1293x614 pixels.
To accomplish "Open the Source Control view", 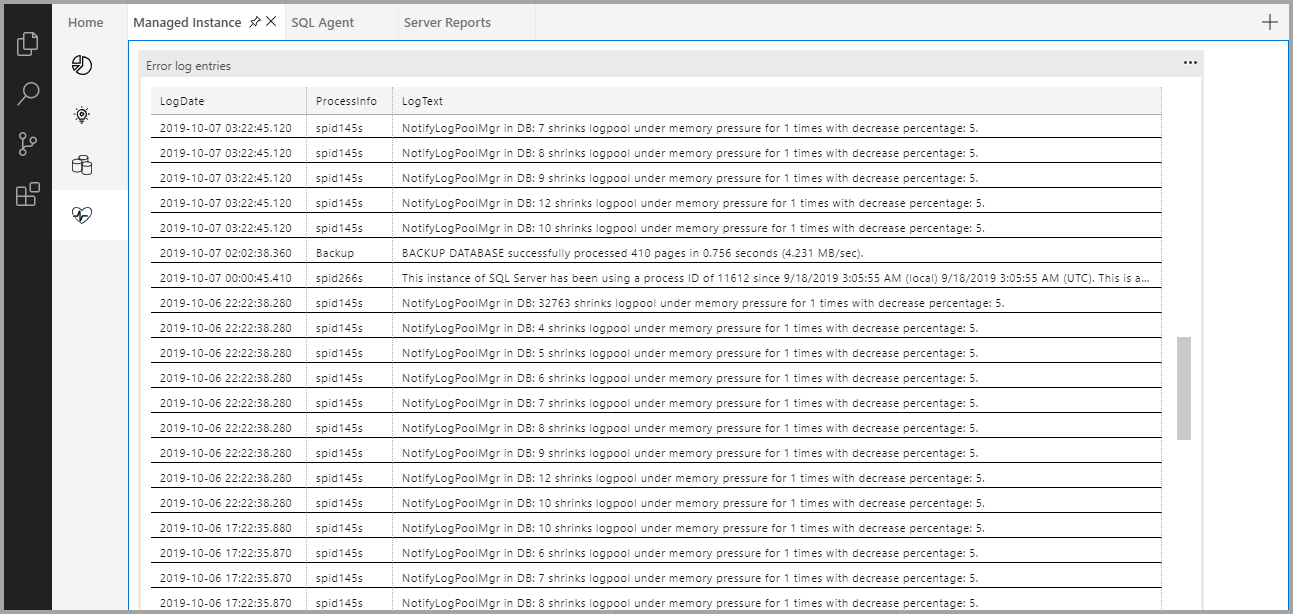I will pos(27,143).
